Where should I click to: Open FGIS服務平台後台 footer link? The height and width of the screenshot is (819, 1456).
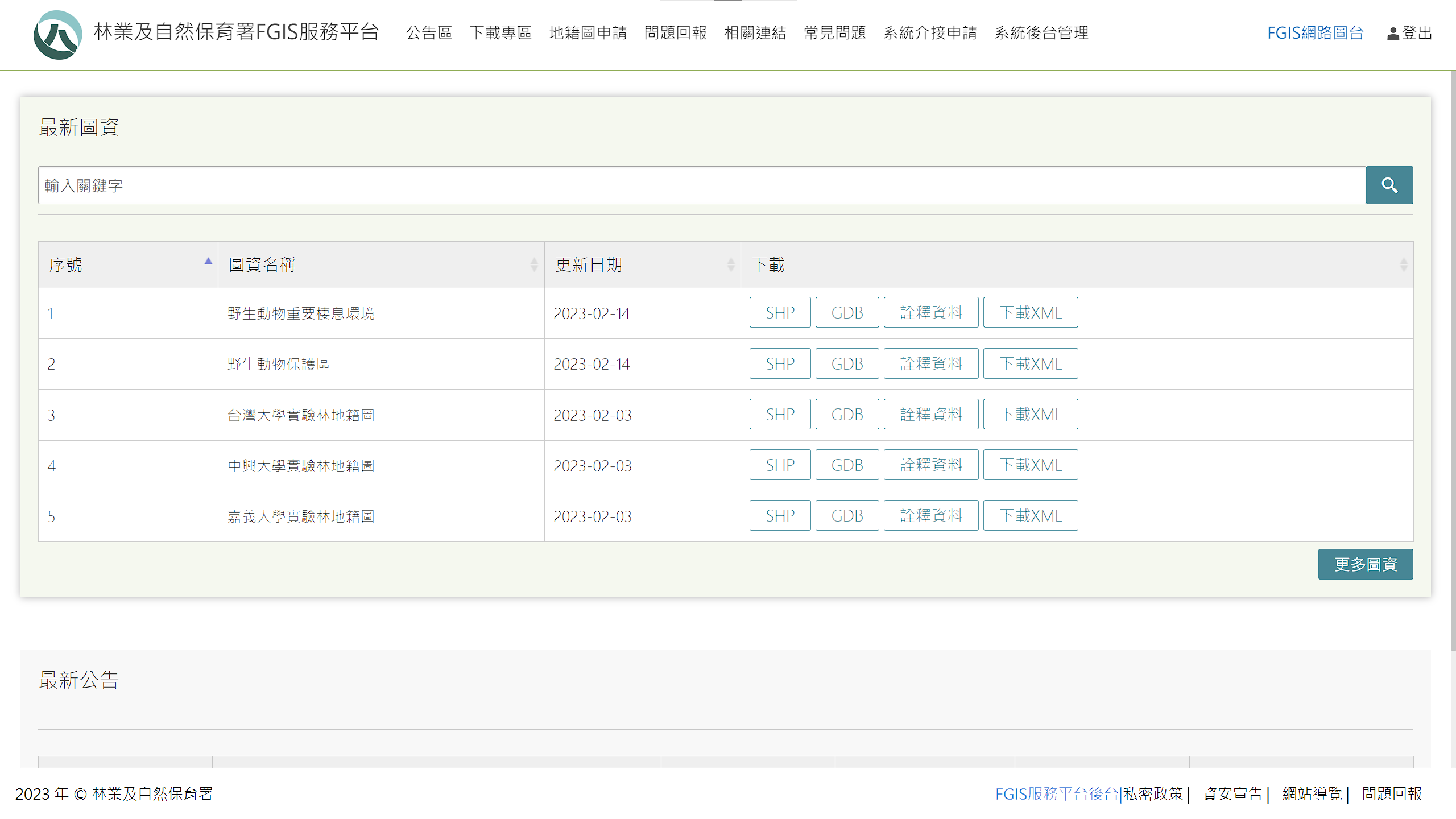click(1057, 793)
